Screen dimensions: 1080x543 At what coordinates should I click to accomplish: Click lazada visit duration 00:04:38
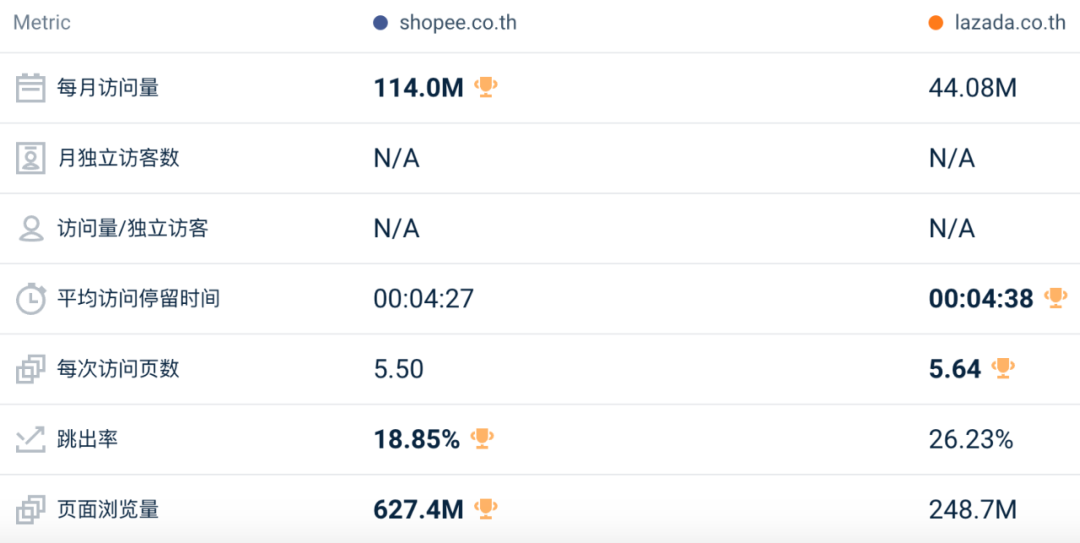click(x=982, y=299)
